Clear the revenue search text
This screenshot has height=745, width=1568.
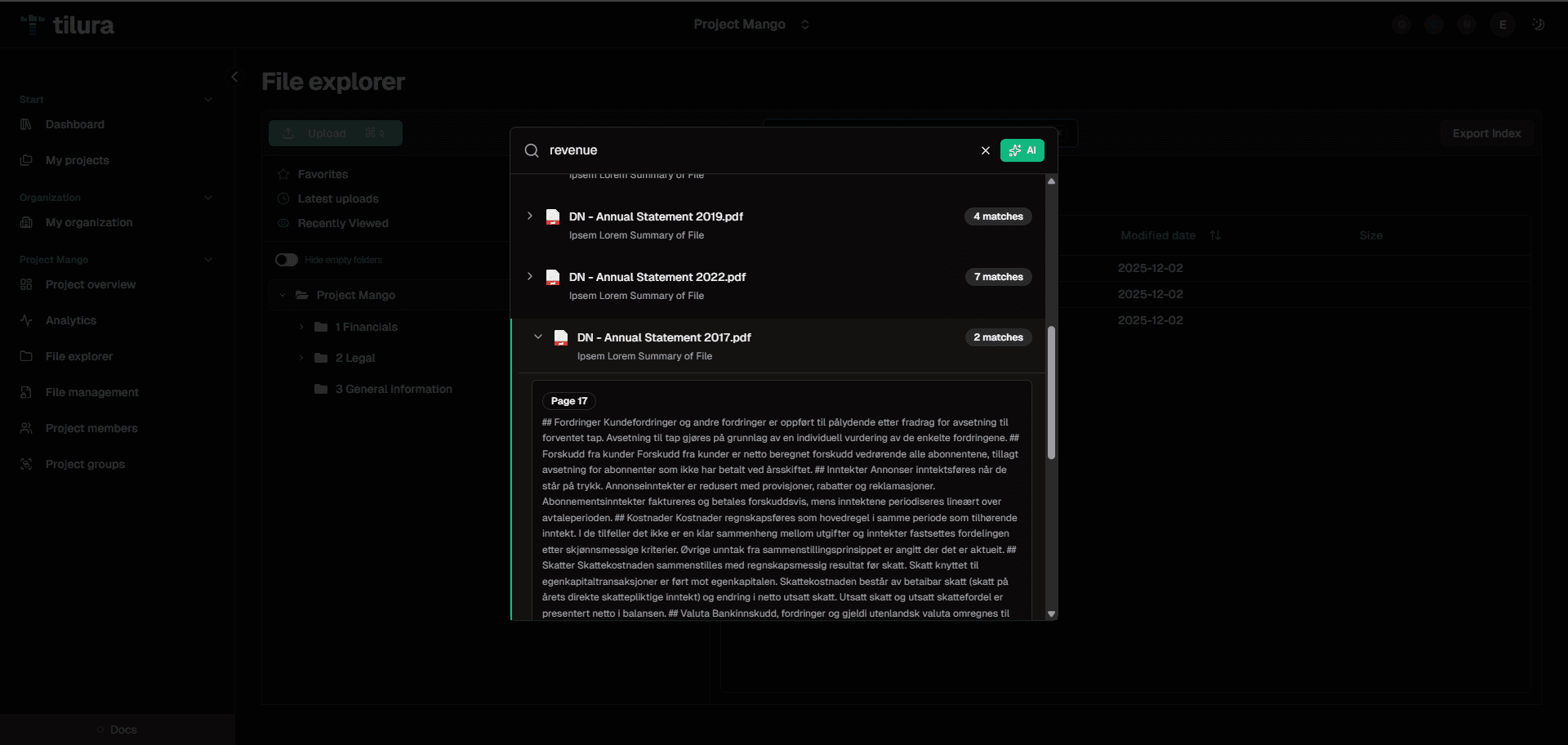pyautogui.click(x=985, y=150)
